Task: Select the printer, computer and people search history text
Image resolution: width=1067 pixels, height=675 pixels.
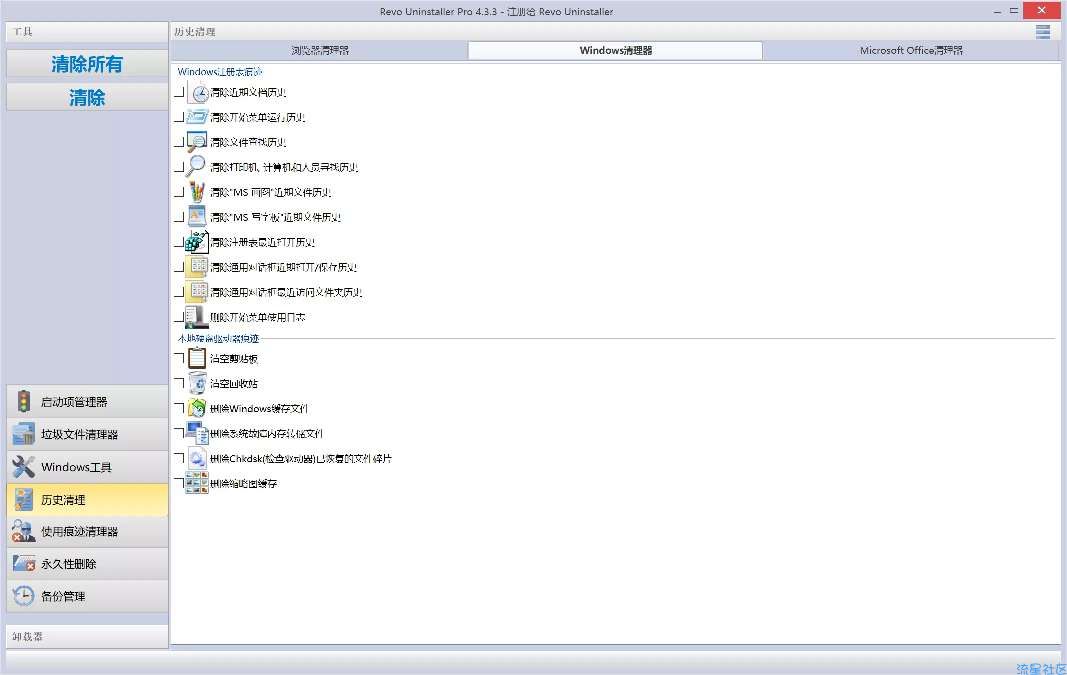Action: pyautogui.click(x=284, y=167)
